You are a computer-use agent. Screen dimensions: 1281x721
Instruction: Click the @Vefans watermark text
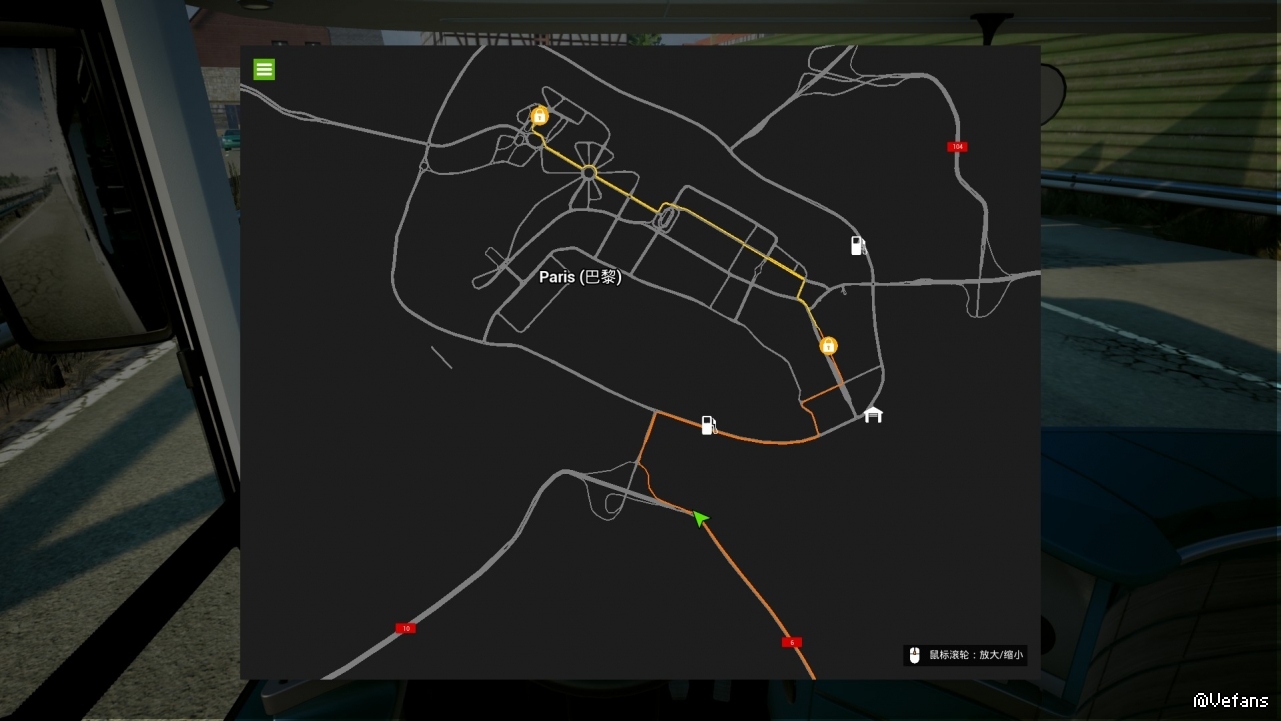[1230, 700]
